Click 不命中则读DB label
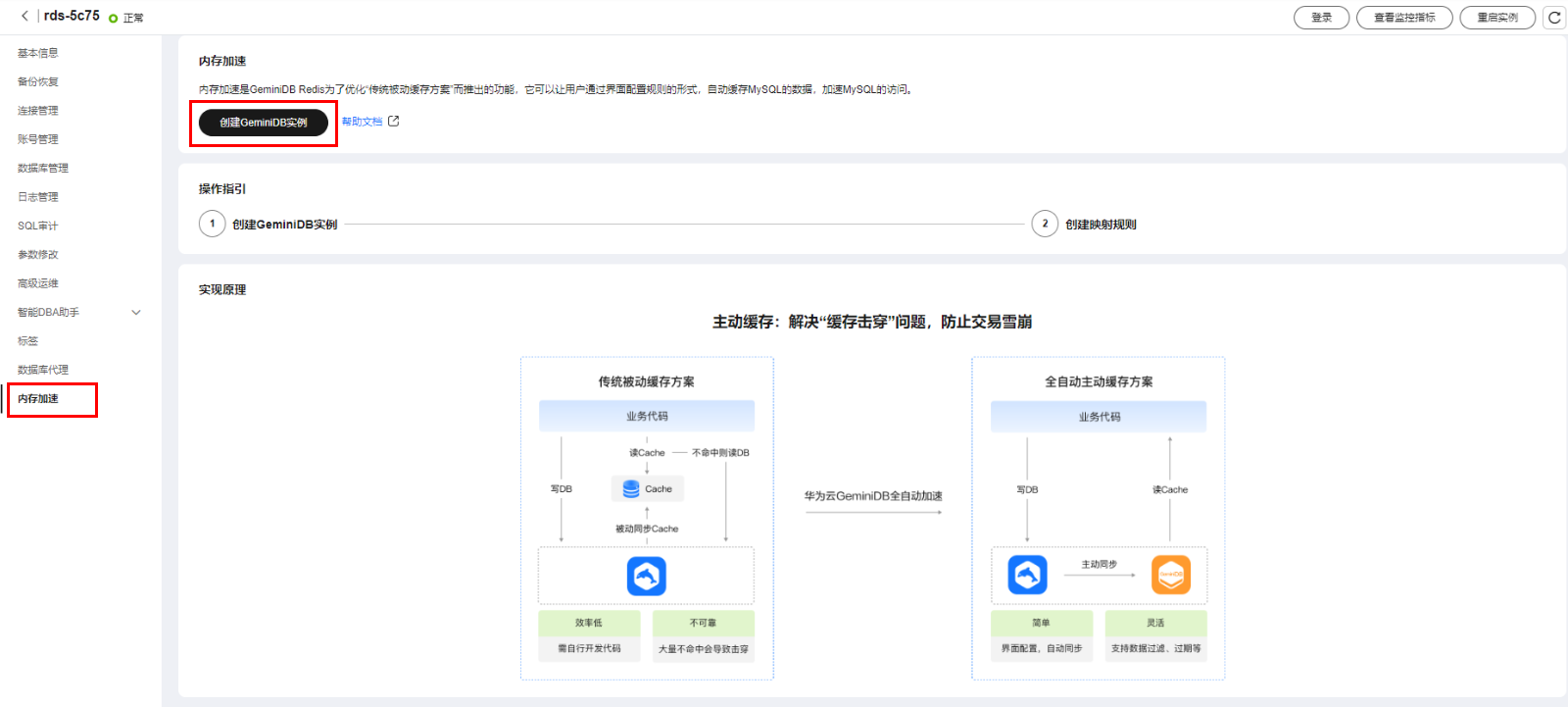 click(720, 453)
